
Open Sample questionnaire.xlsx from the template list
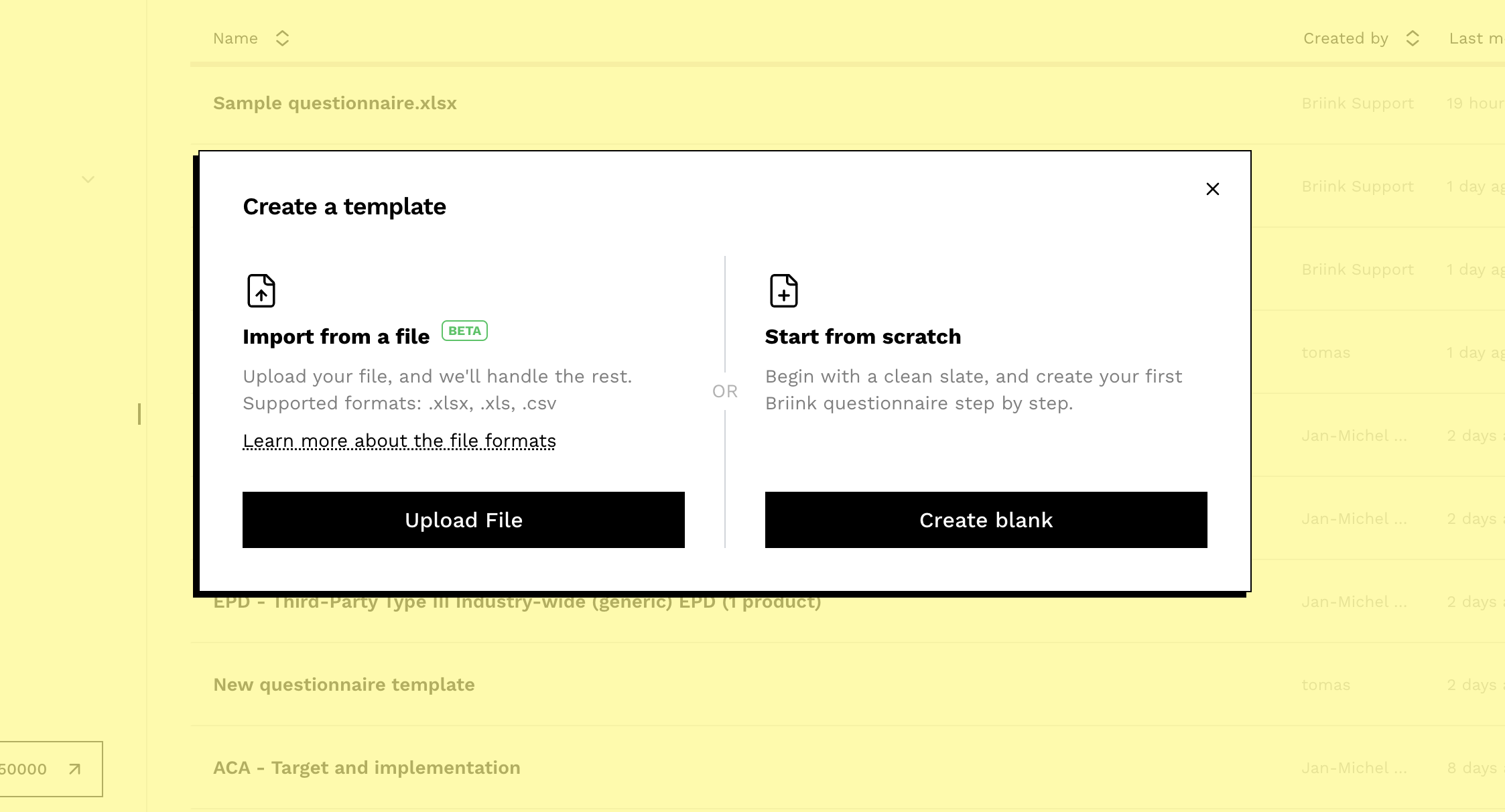coord(335,103)
